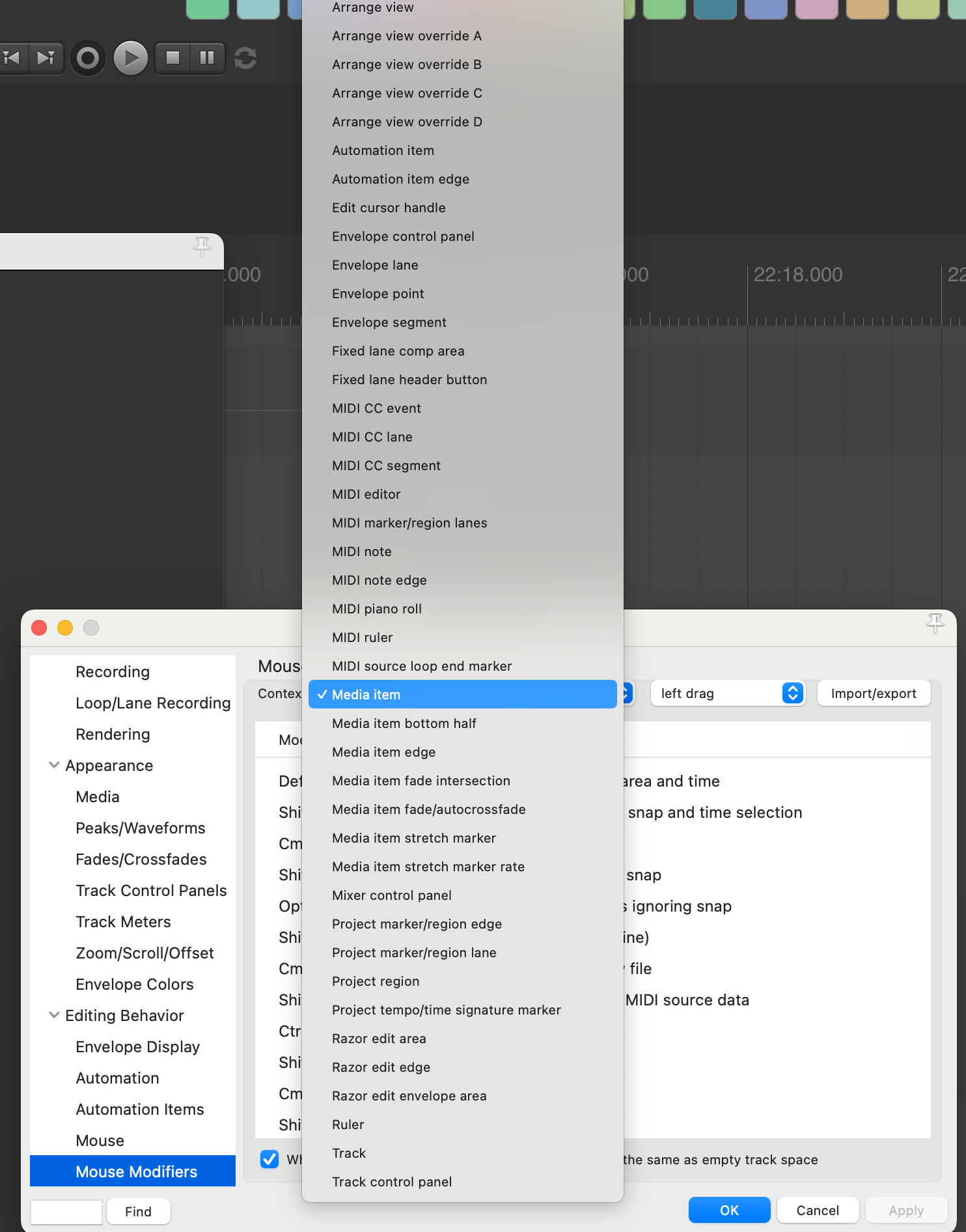
Task: Click the transport Record button
Action: point(88,59)
